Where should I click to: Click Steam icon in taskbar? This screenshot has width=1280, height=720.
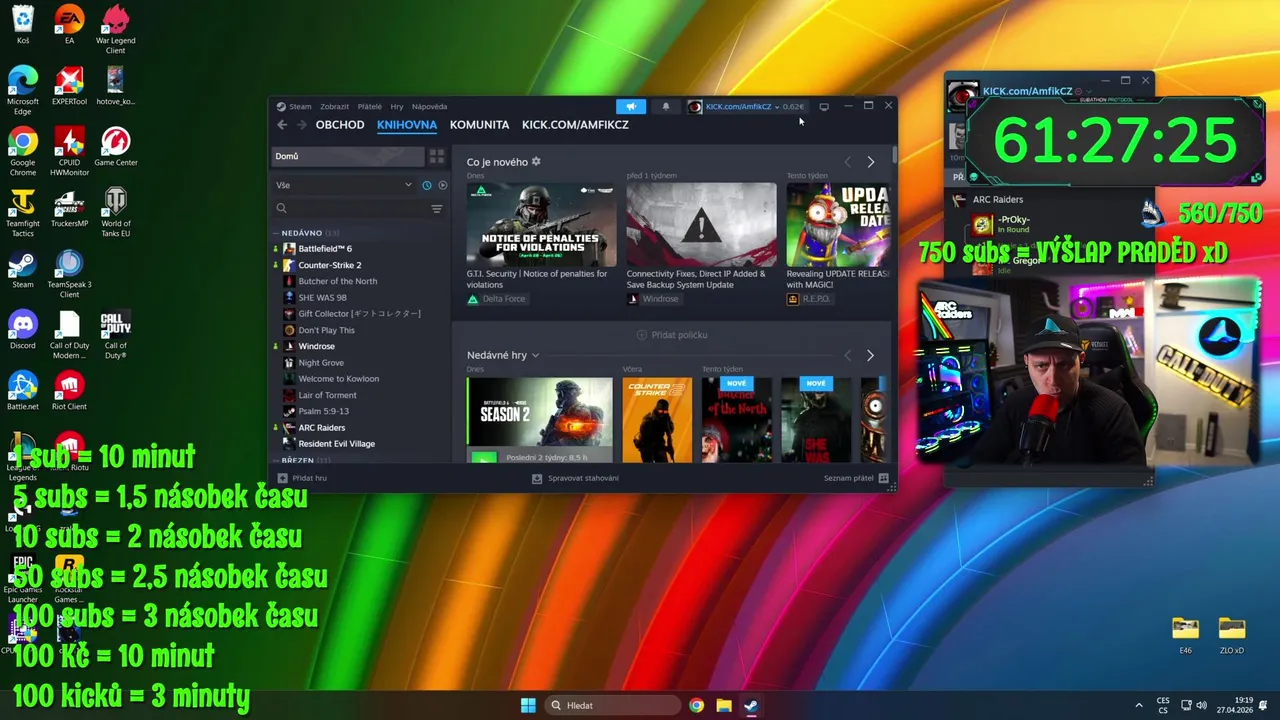coord(750,705)
